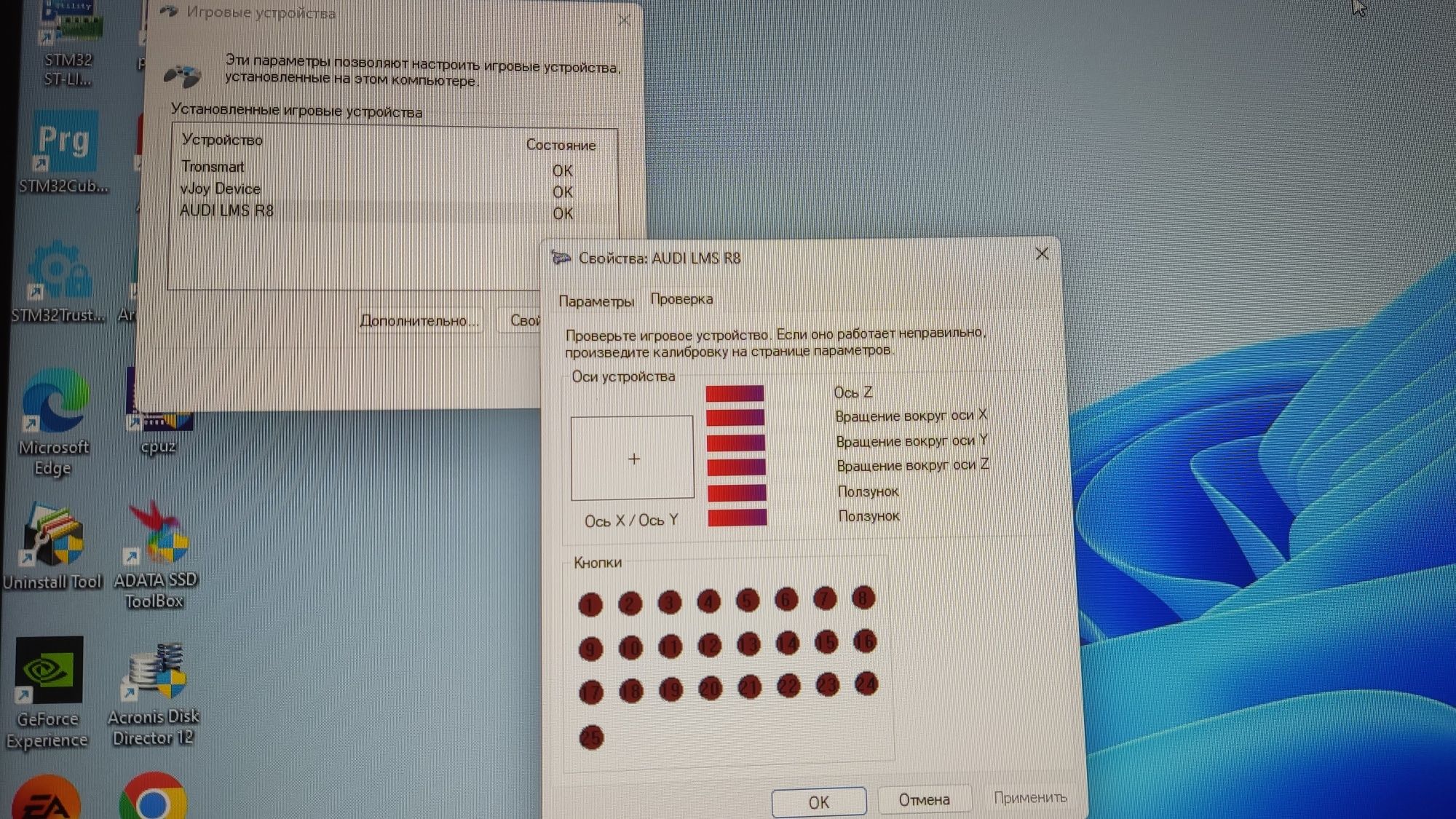This screenshot has height=819, width=1456.
Task: Click the partially hidden Свойства button
Action: tap(520, 320)
